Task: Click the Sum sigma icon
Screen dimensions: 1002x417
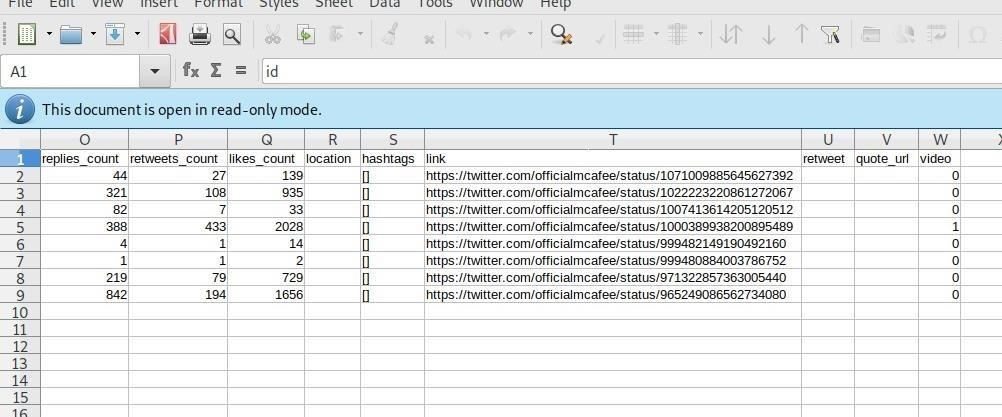Action: pos(216,70)
